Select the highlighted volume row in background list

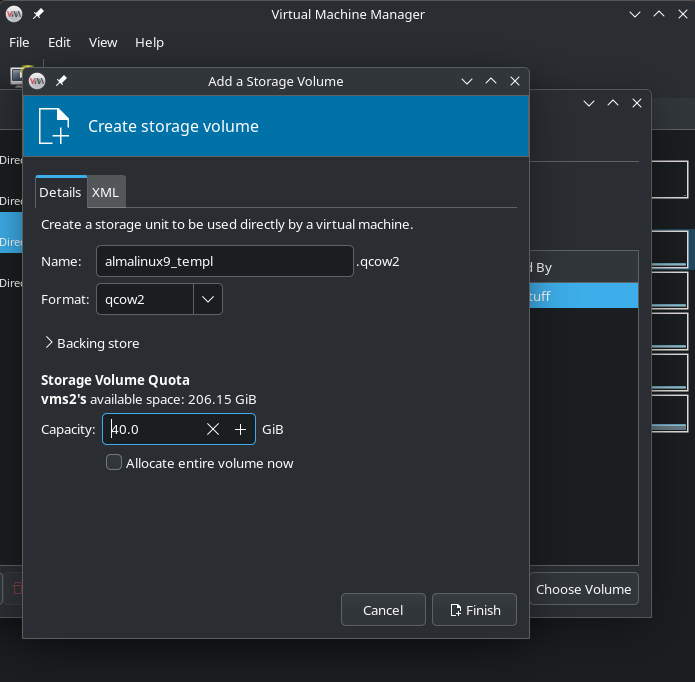[584, 296]
